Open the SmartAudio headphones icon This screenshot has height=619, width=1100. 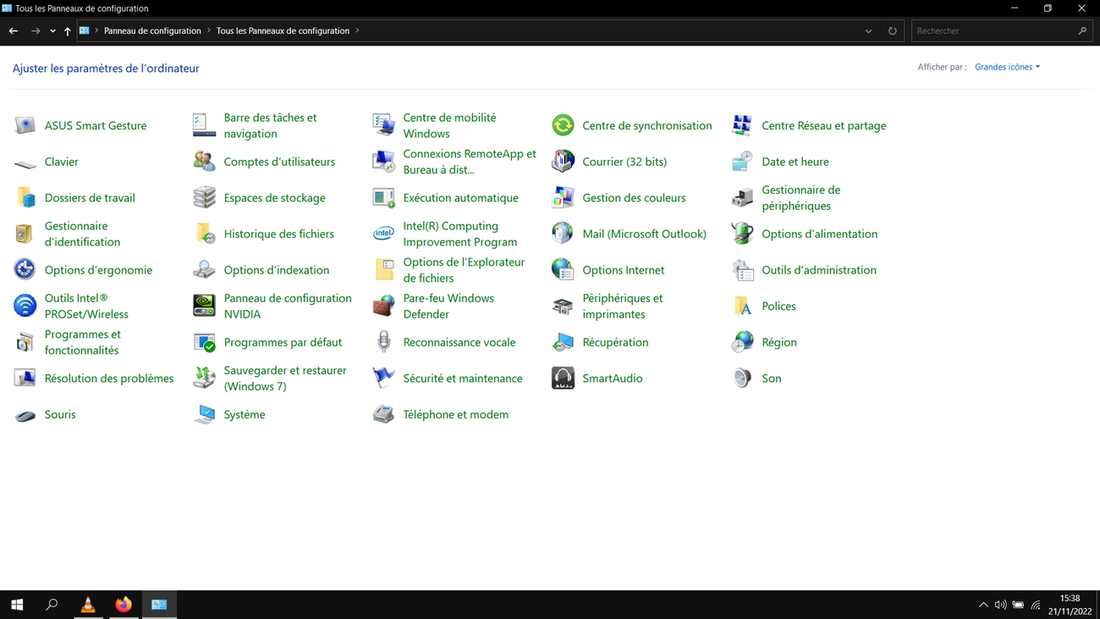563,378
